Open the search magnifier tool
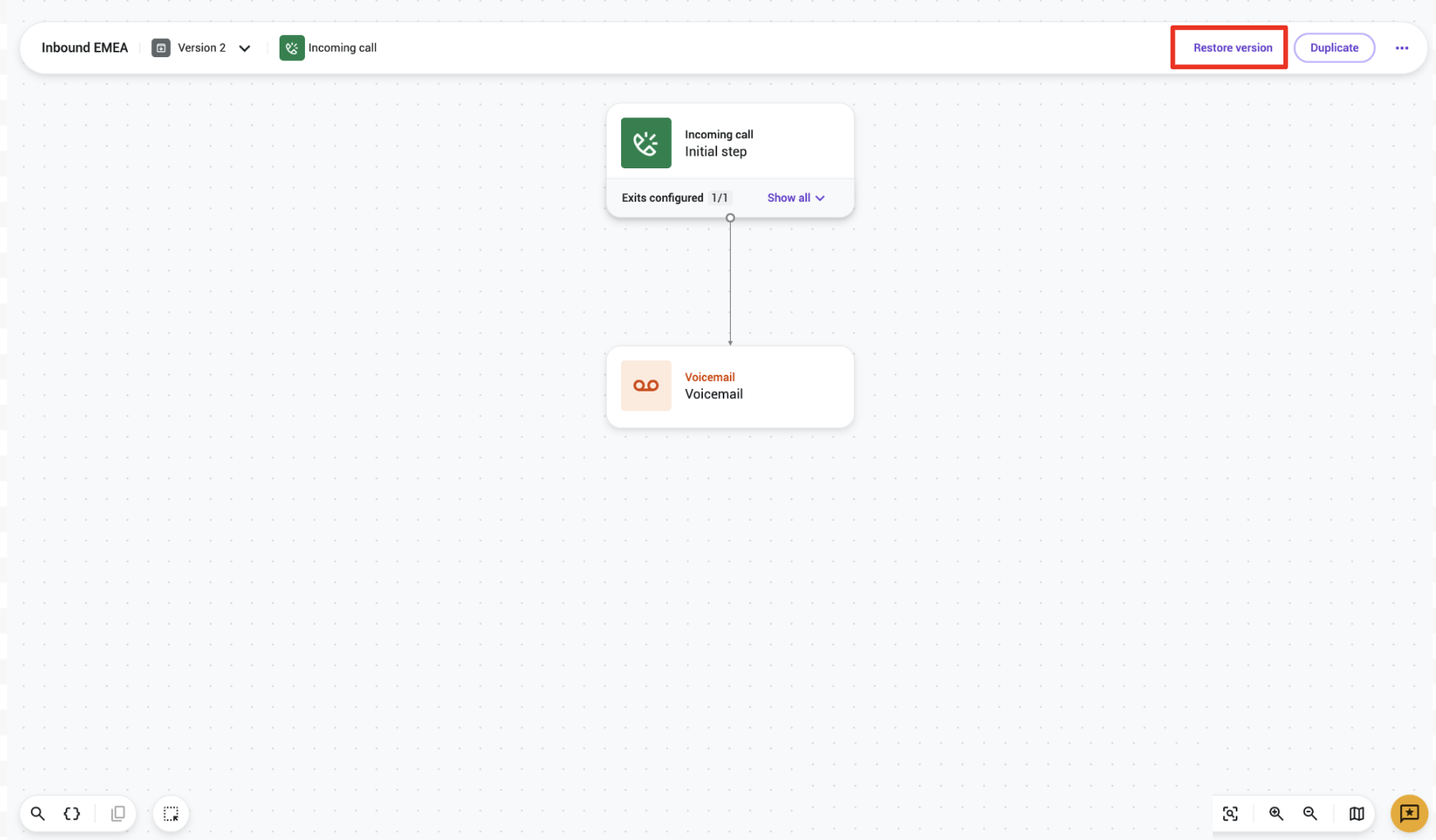Screen dimensions: 1436x840 tap(37, 813)
